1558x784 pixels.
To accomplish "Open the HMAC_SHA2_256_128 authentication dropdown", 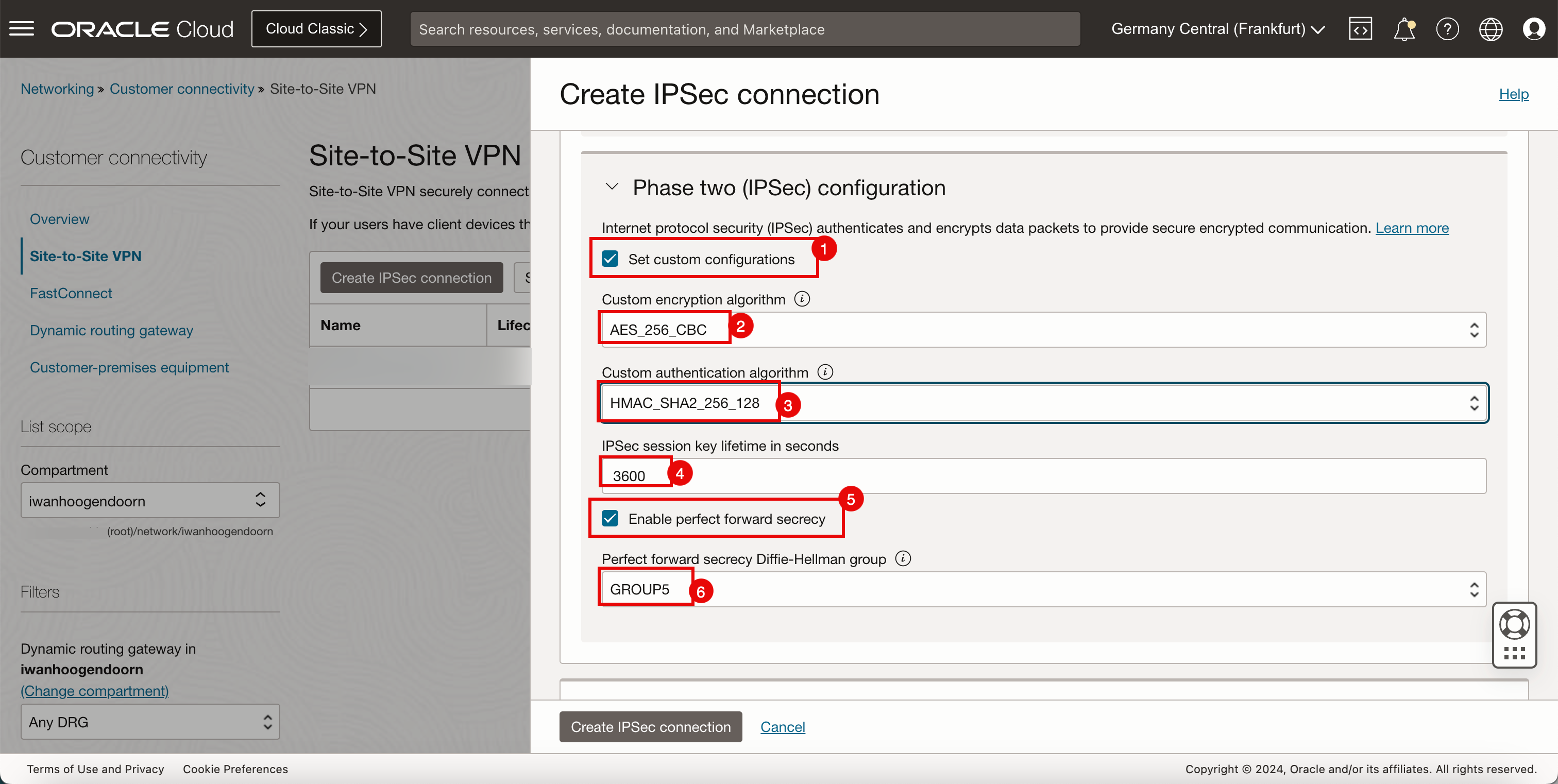I will (1043, 403).
